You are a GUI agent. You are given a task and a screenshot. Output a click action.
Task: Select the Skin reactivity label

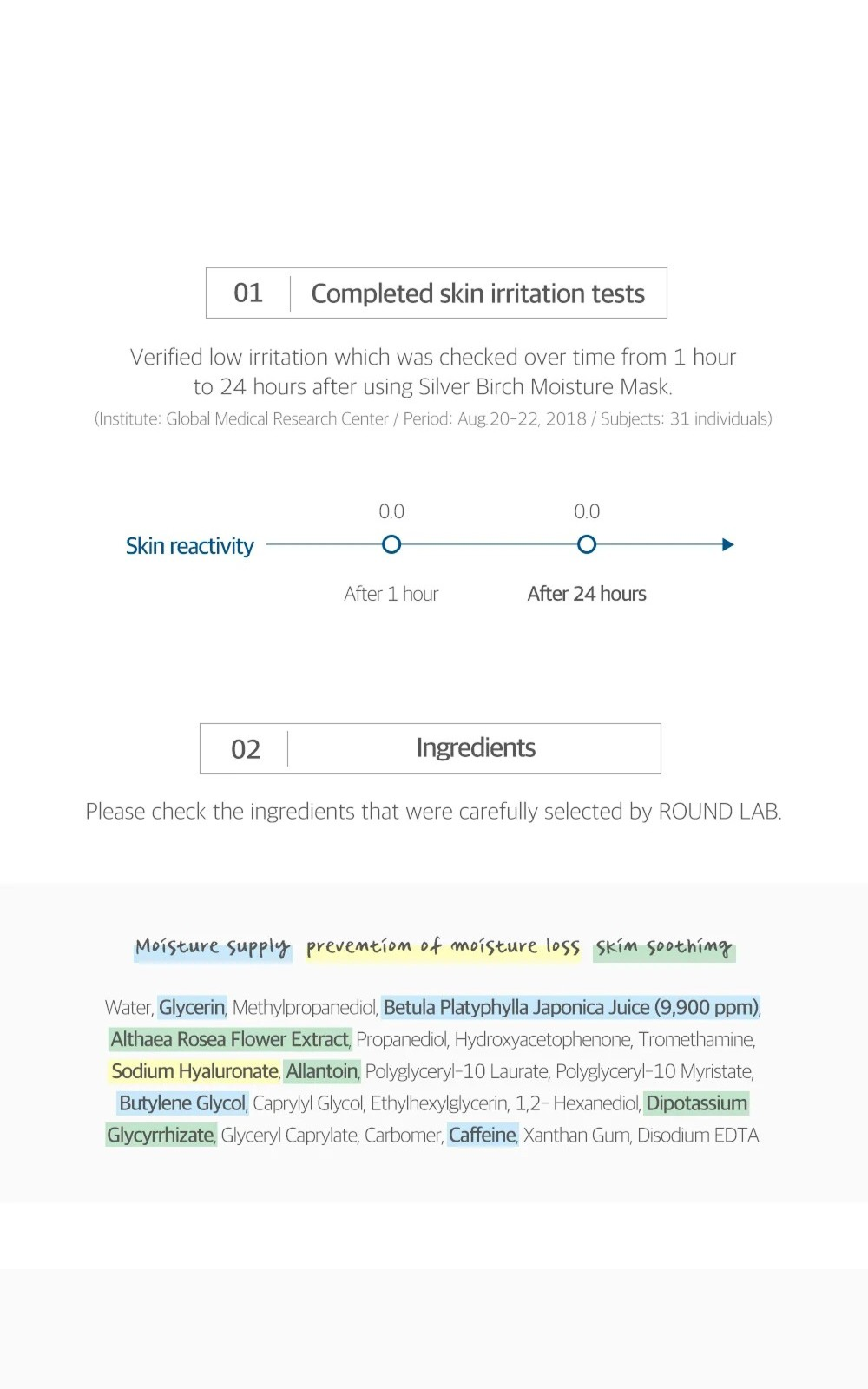point(189,546)
